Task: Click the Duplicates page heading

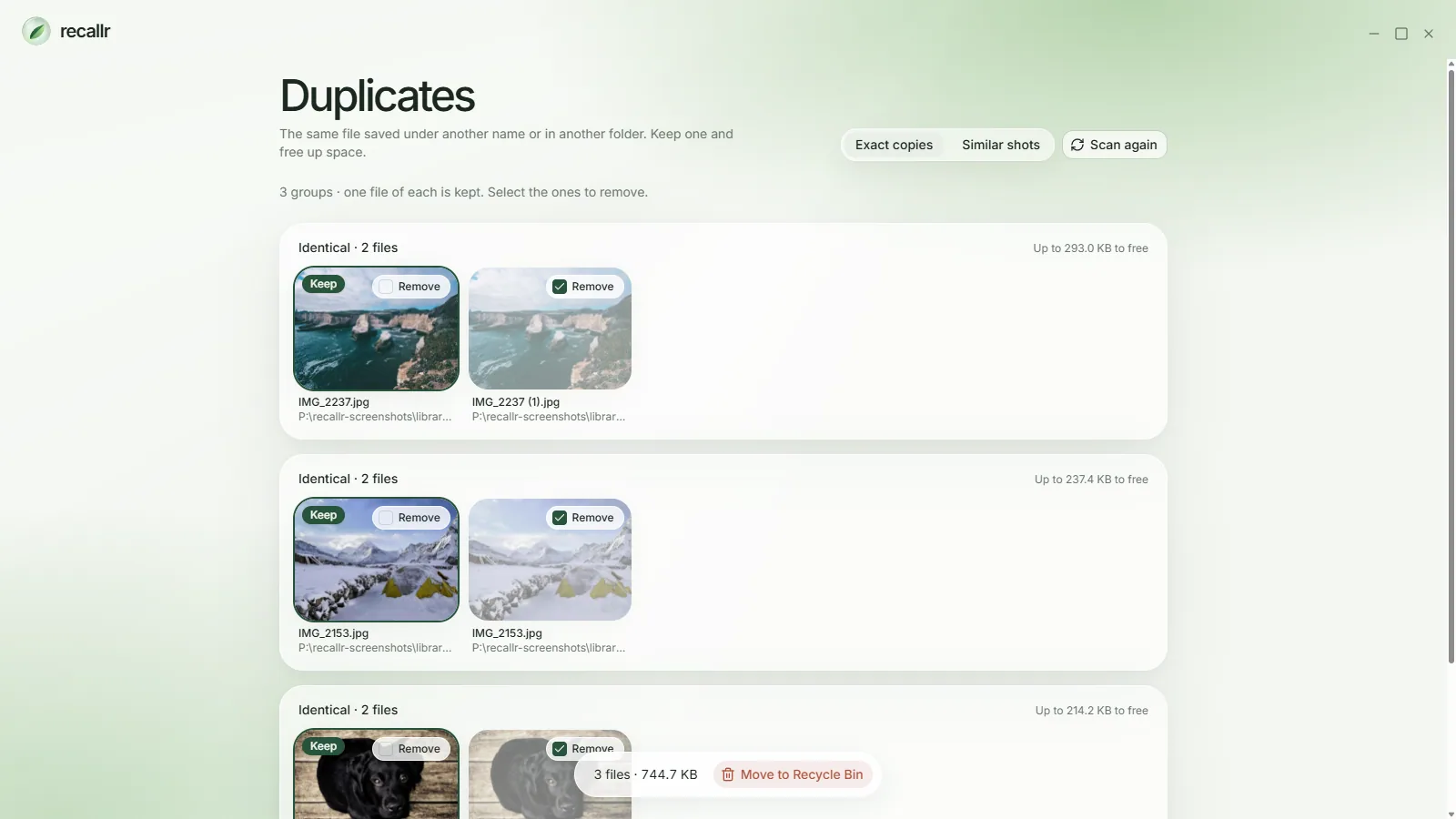Action: [377, 96]
